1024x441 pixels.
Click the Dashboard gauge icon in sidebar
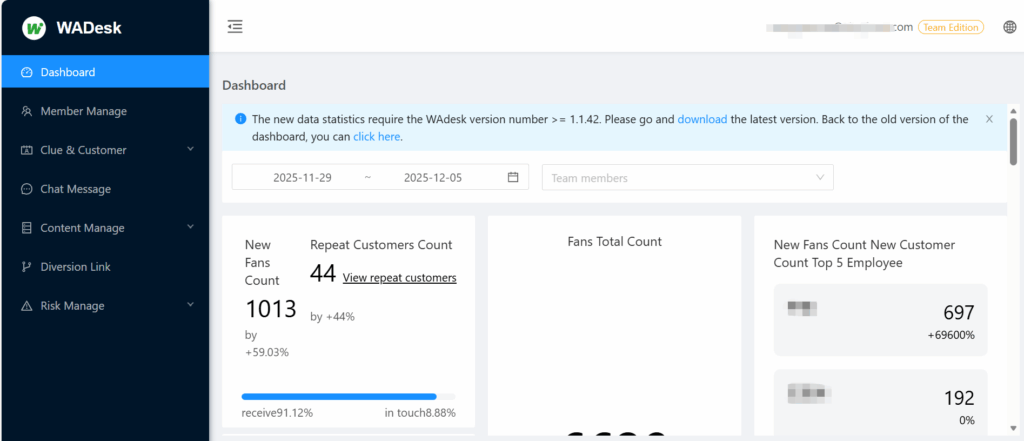[27, 72]
